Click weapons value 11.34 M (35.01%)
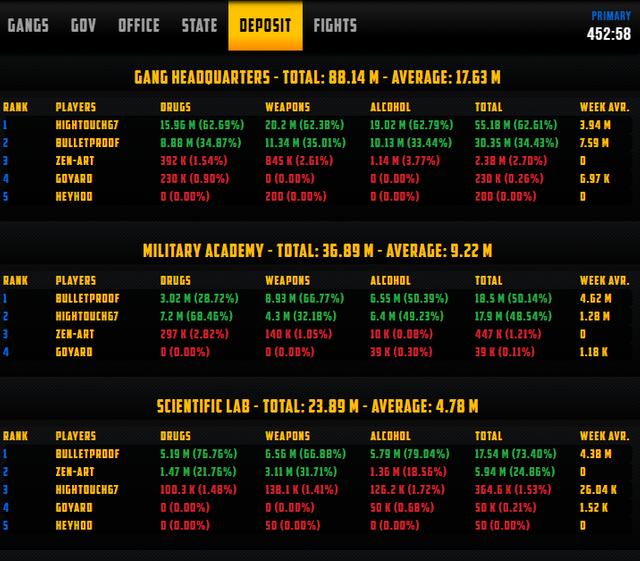The image size is (640, 561). coord(305,143)
